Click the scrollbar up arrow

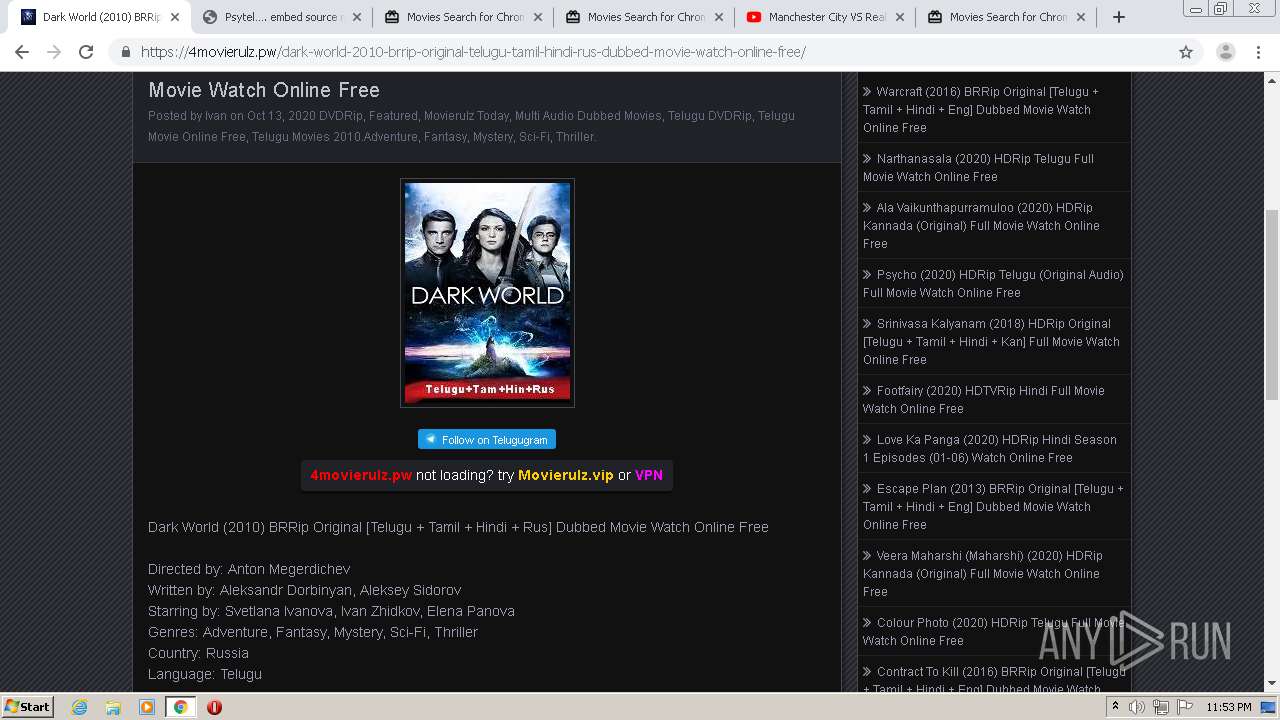click(1272, 79)
